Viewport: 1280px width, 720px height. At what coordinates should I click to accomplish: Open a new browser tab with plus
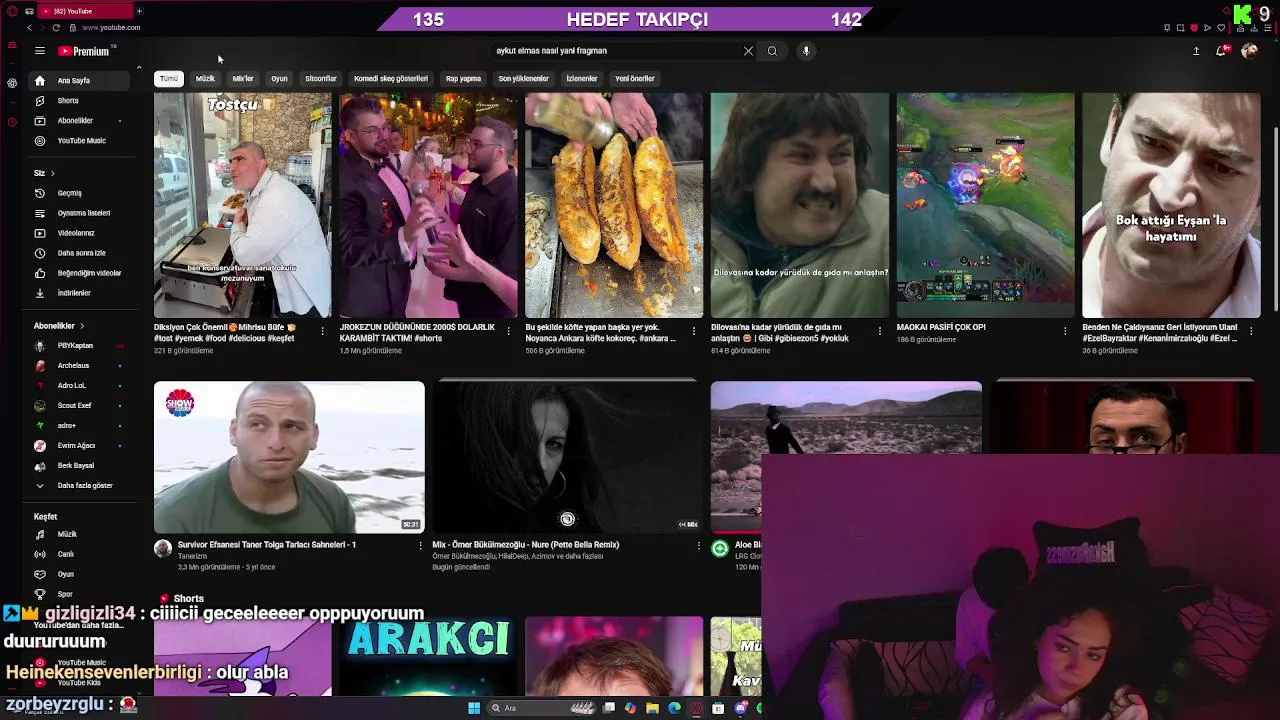tap(139, 11)
